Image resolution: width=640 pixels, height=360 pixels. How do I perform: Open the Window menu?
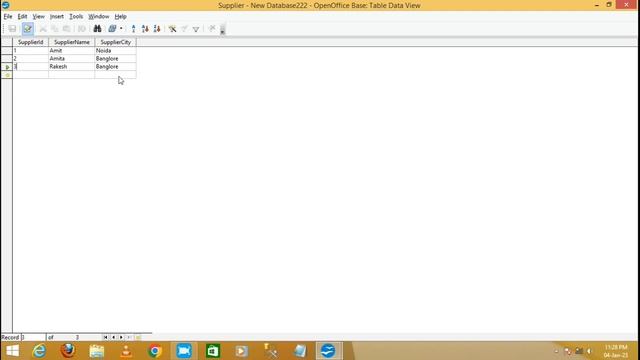coord(98,16)
